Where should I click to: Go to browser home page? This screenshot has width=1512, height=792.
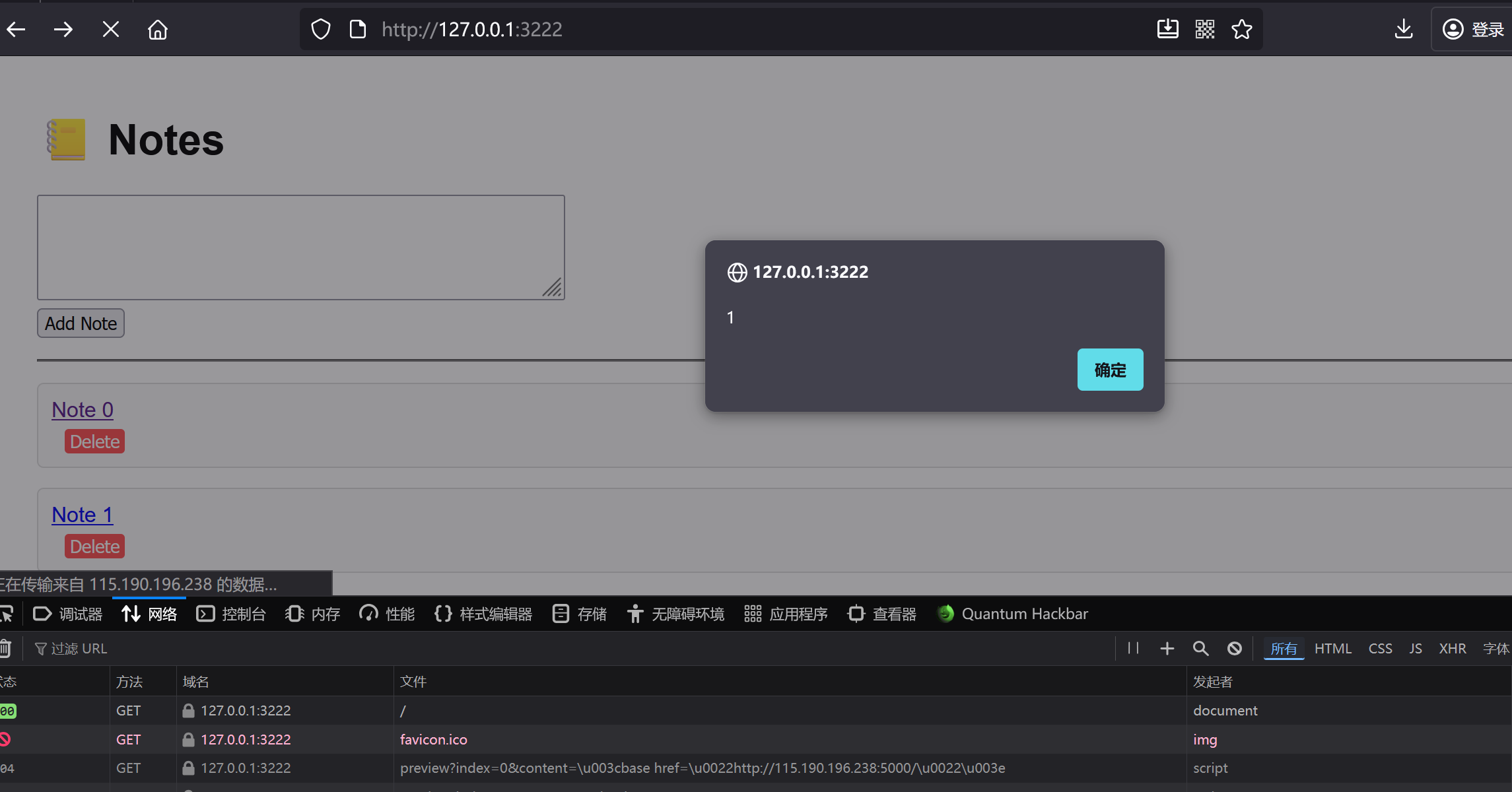point(158,29)
